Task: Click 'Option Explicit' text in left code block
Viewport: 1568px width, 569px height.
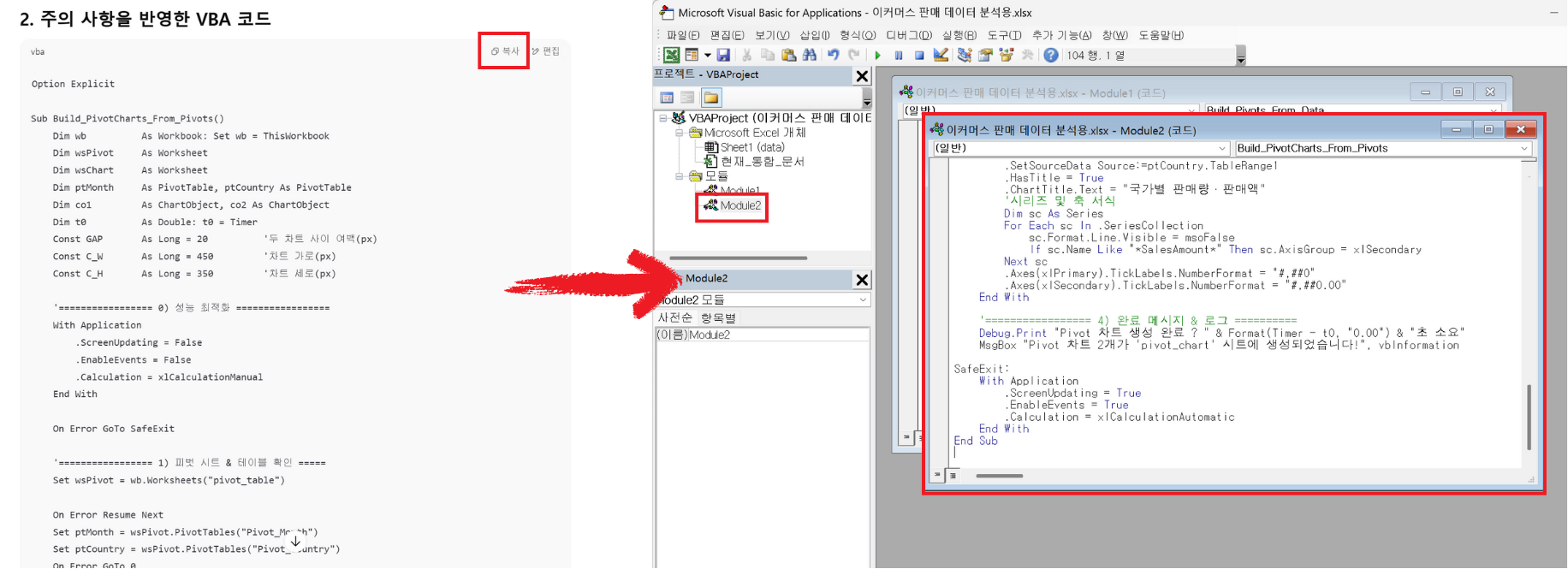Action: tap(73, 84)
